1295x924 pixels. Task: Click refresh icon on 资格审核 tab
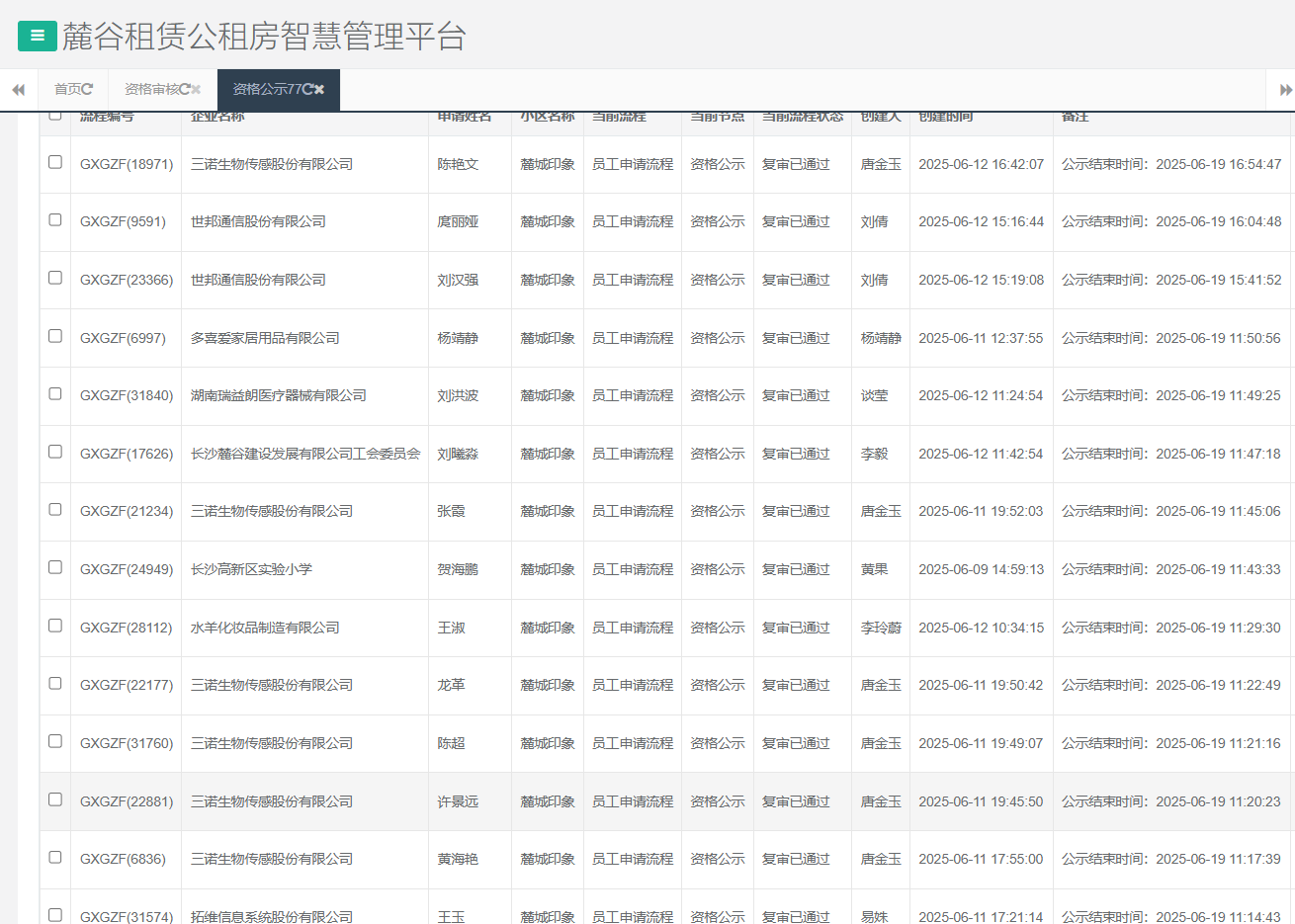(x=185, y=89)
